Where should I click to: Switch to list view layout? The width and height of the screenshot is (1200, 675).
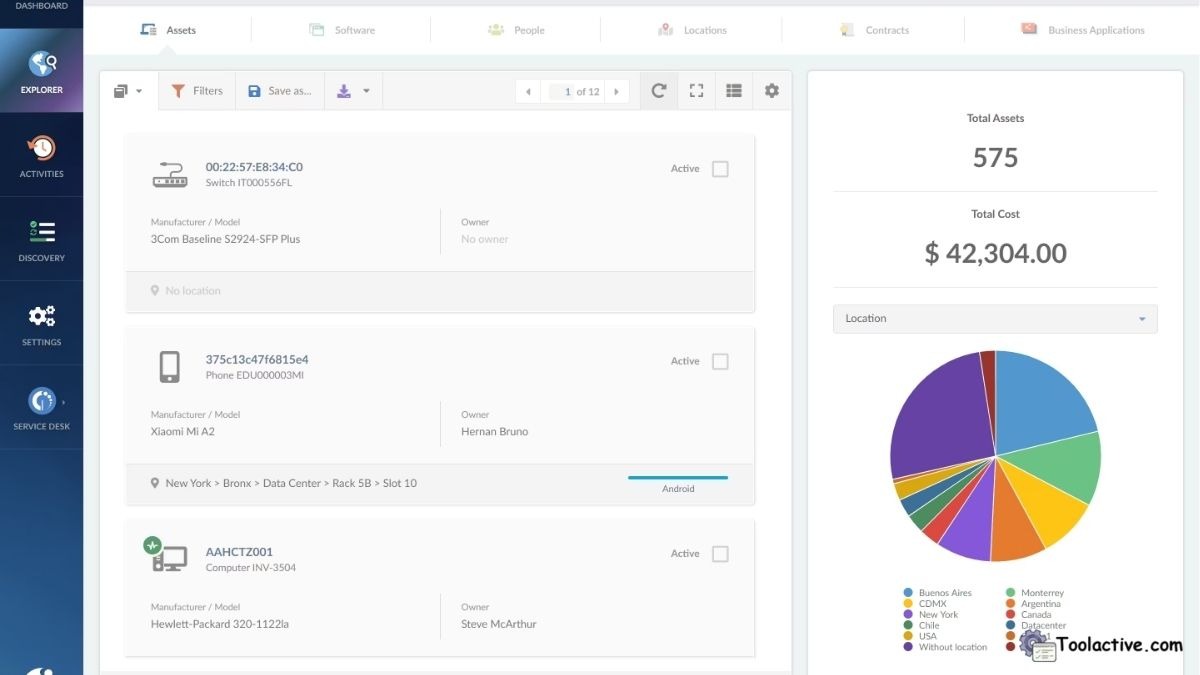733,90
